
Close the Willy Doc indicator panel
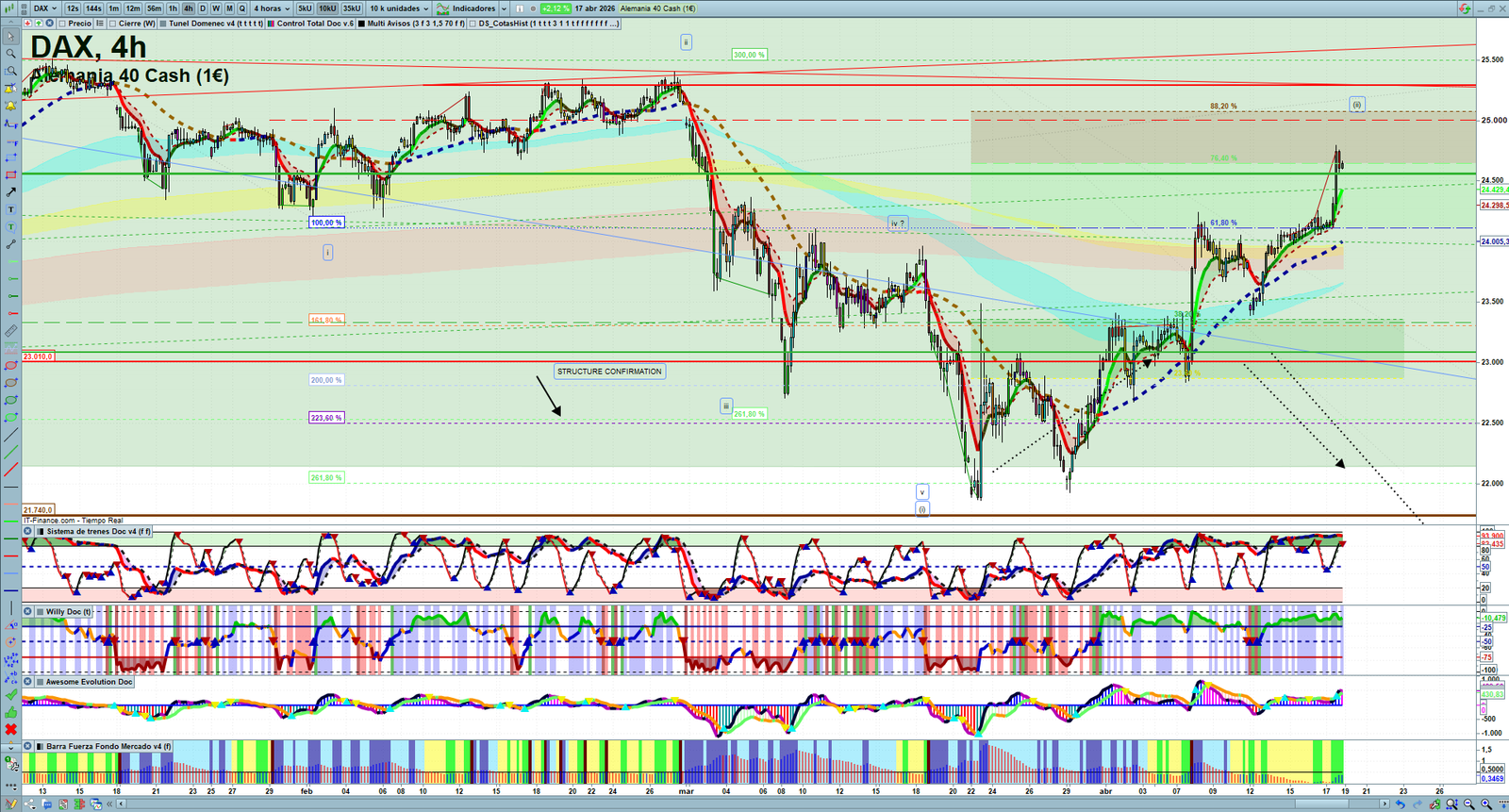point(28,612)
